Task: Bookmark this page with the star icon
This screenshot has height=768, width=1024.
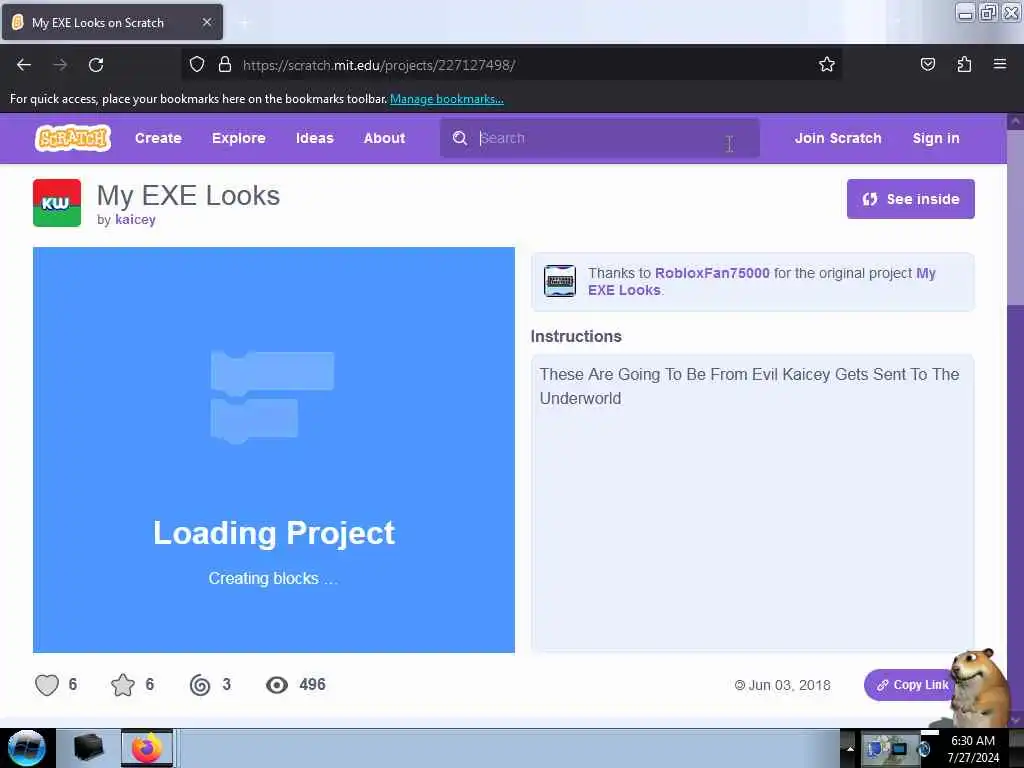Action: (827, 64)
